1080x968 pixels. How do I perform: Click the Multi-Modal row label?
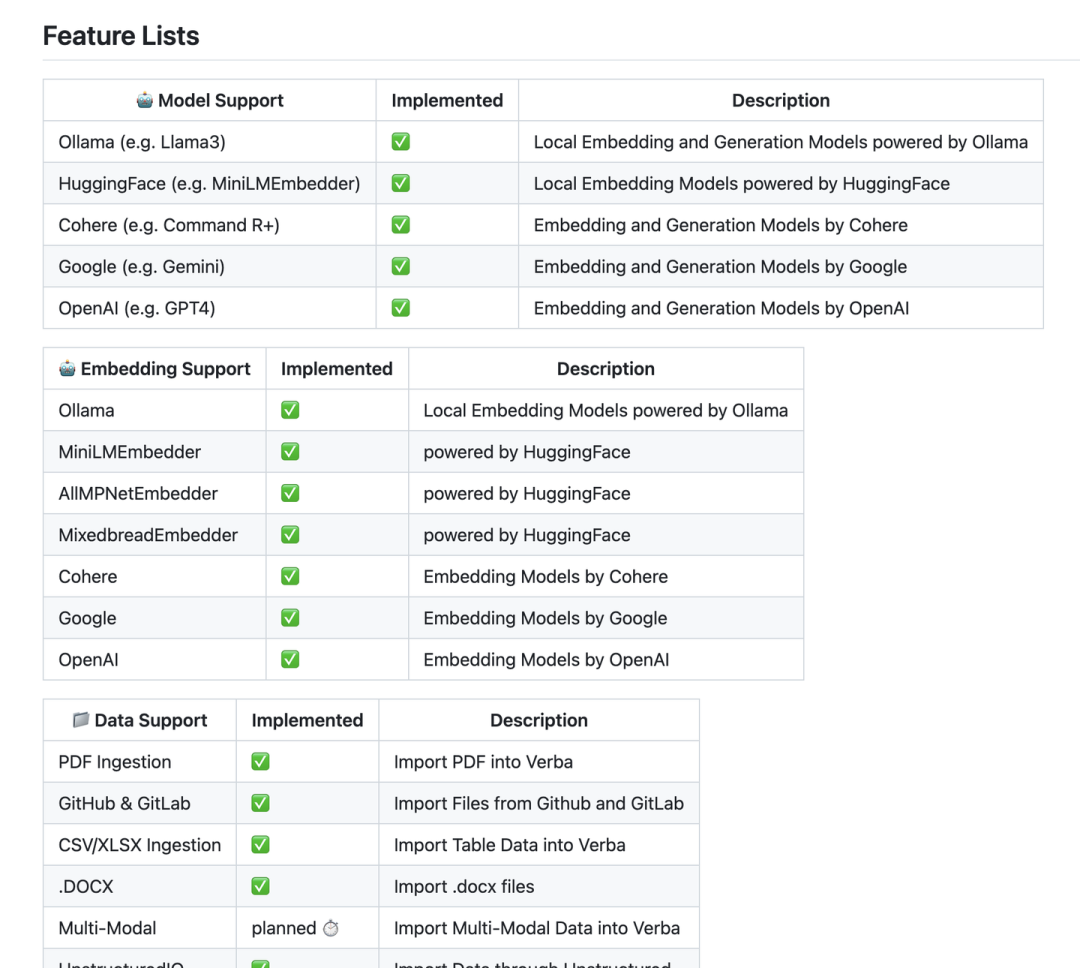tap(107, 928)
